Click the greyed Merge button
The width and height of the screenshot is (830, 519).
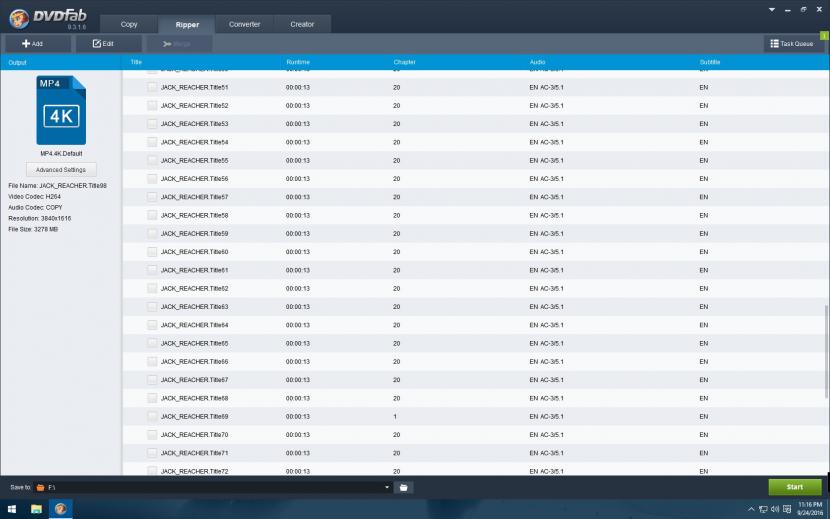(179, 43)
